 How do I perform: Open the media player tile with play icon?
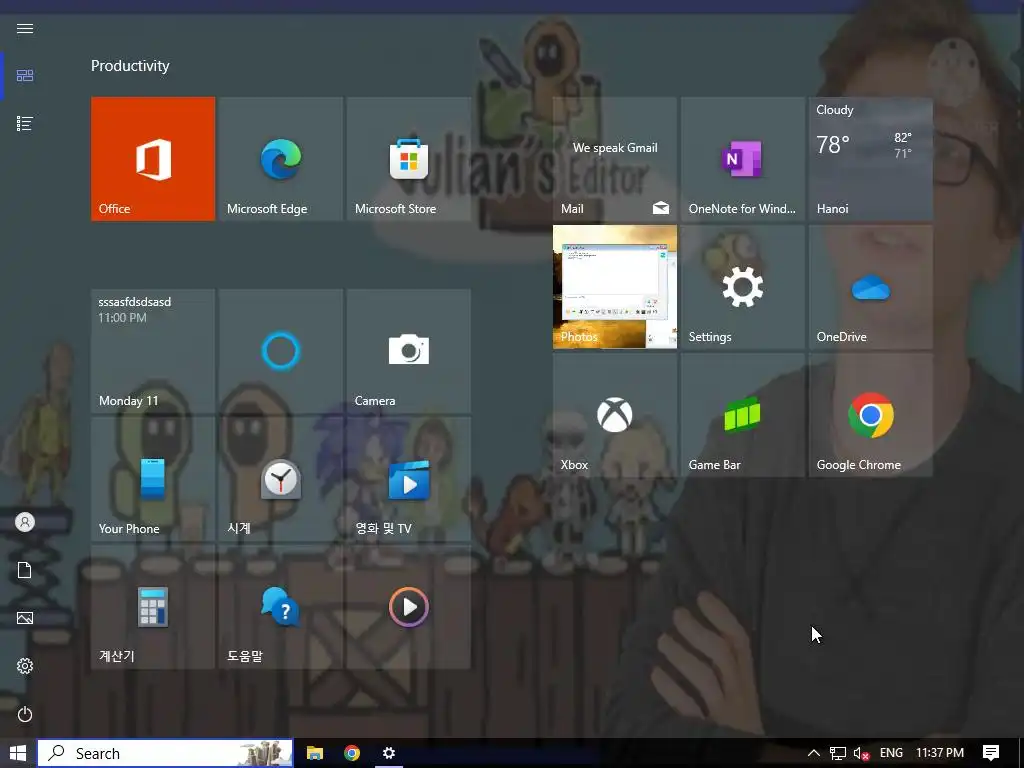[409, 607]
